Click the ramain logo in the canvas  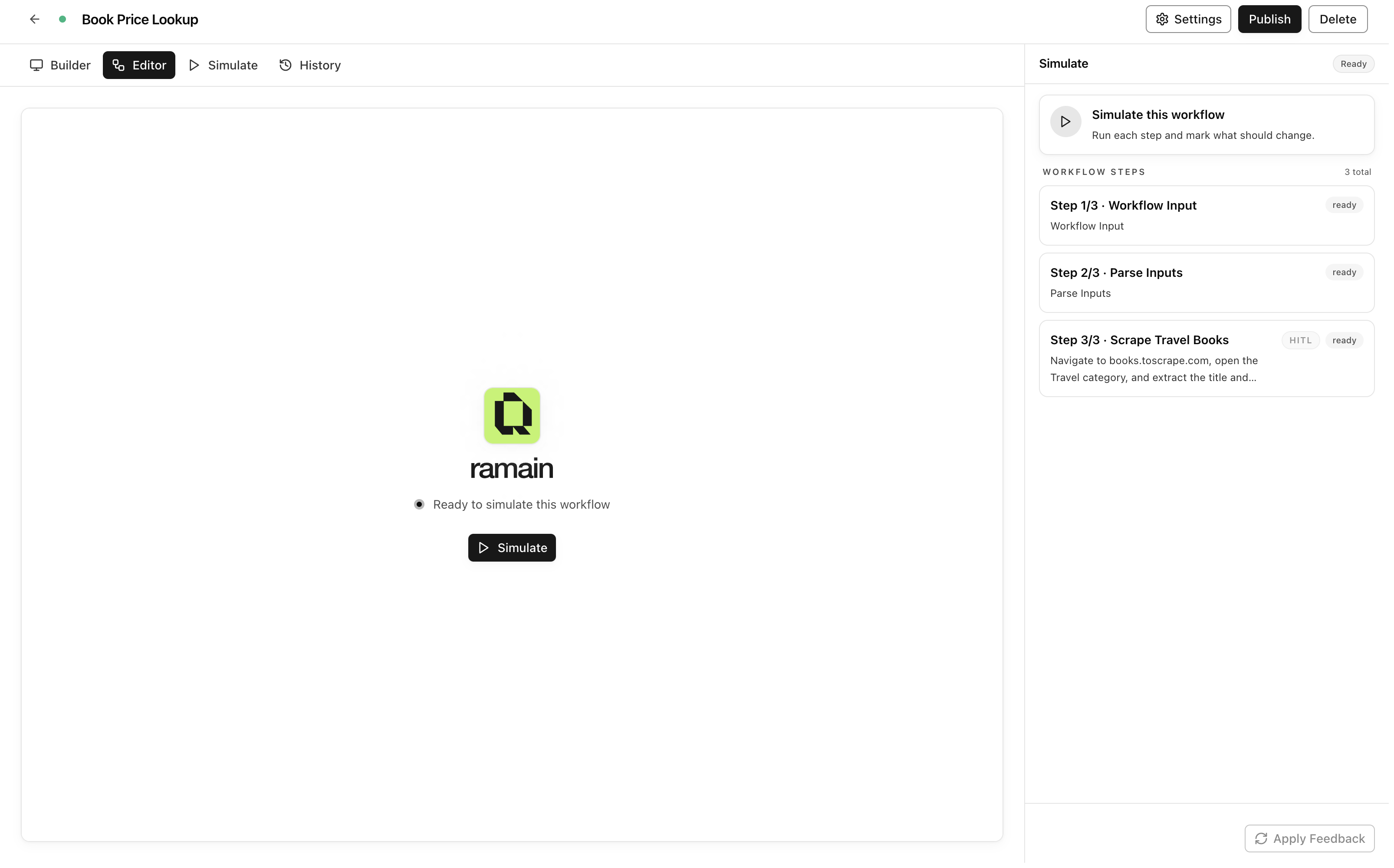pyautogui.click(x=514, y=417)
